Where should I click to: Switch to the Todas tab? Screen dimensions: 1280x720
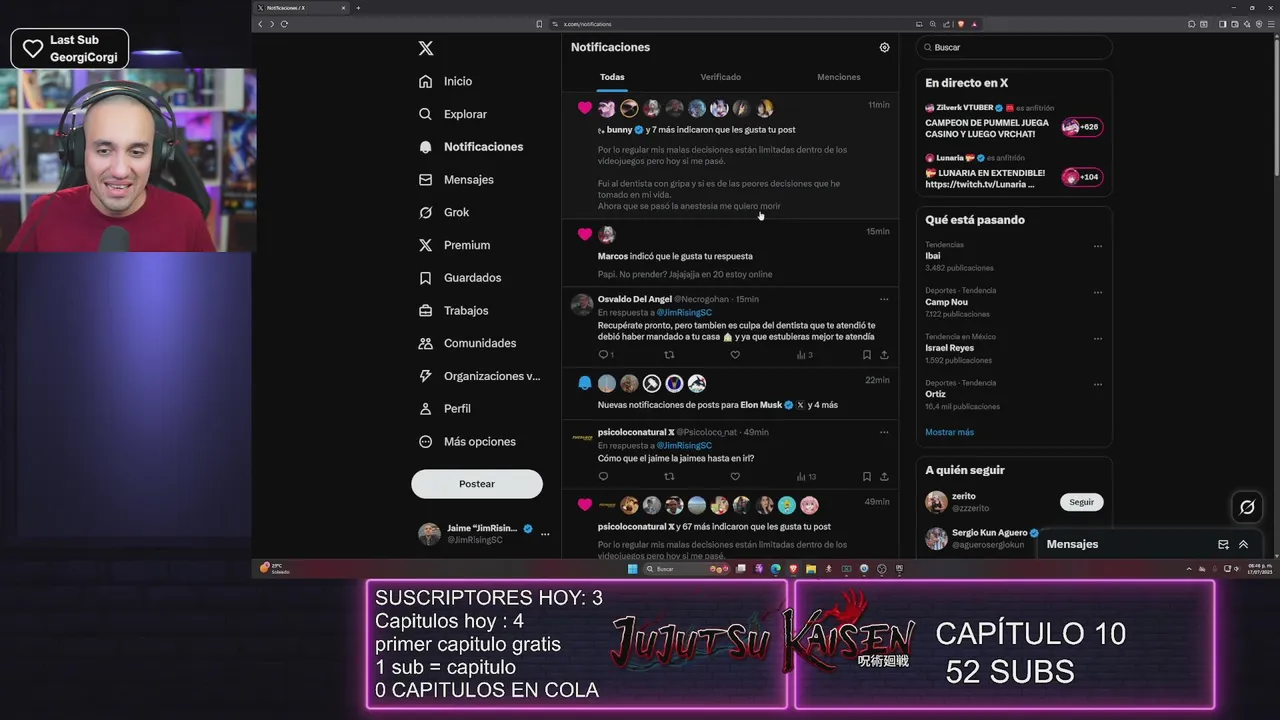point(612,77)
